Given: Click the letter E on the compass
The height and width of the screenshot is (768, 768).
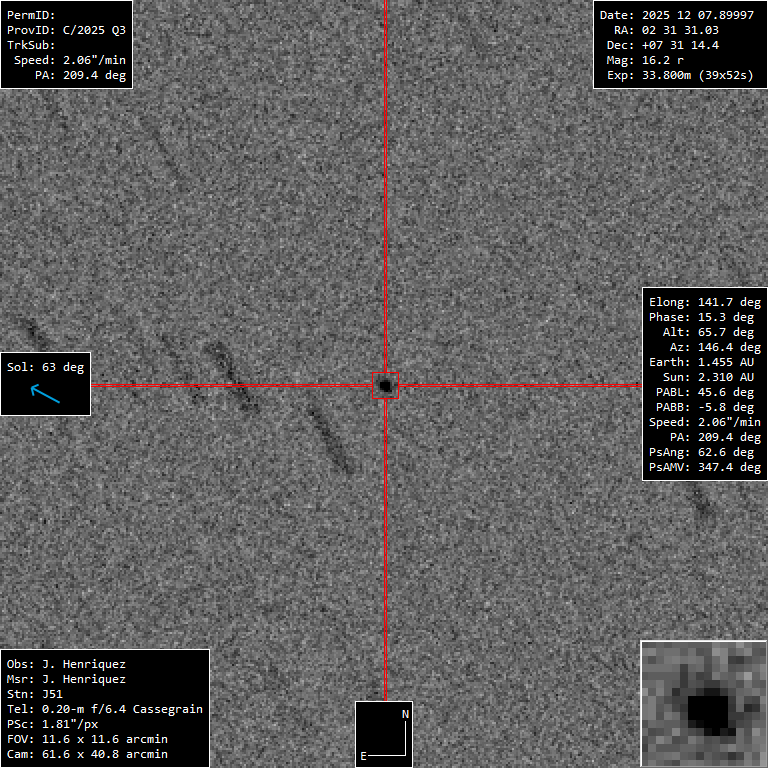Looking at the screenshot, I should (363, 756).
